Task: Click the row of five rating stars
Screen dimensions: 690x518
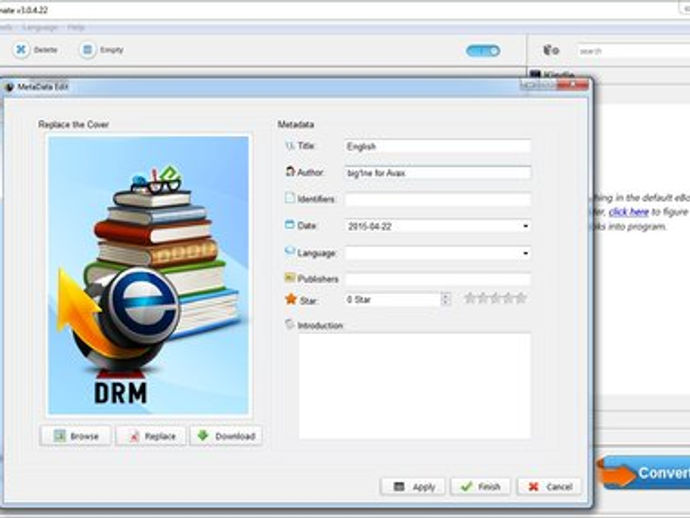Action: click(495, 298)
